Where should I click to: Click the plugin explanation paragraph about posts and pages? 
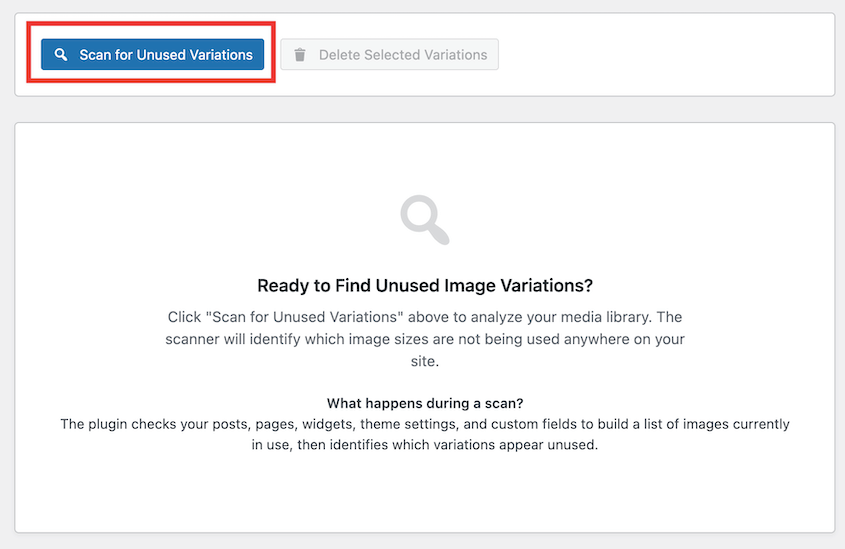(425, 434)
